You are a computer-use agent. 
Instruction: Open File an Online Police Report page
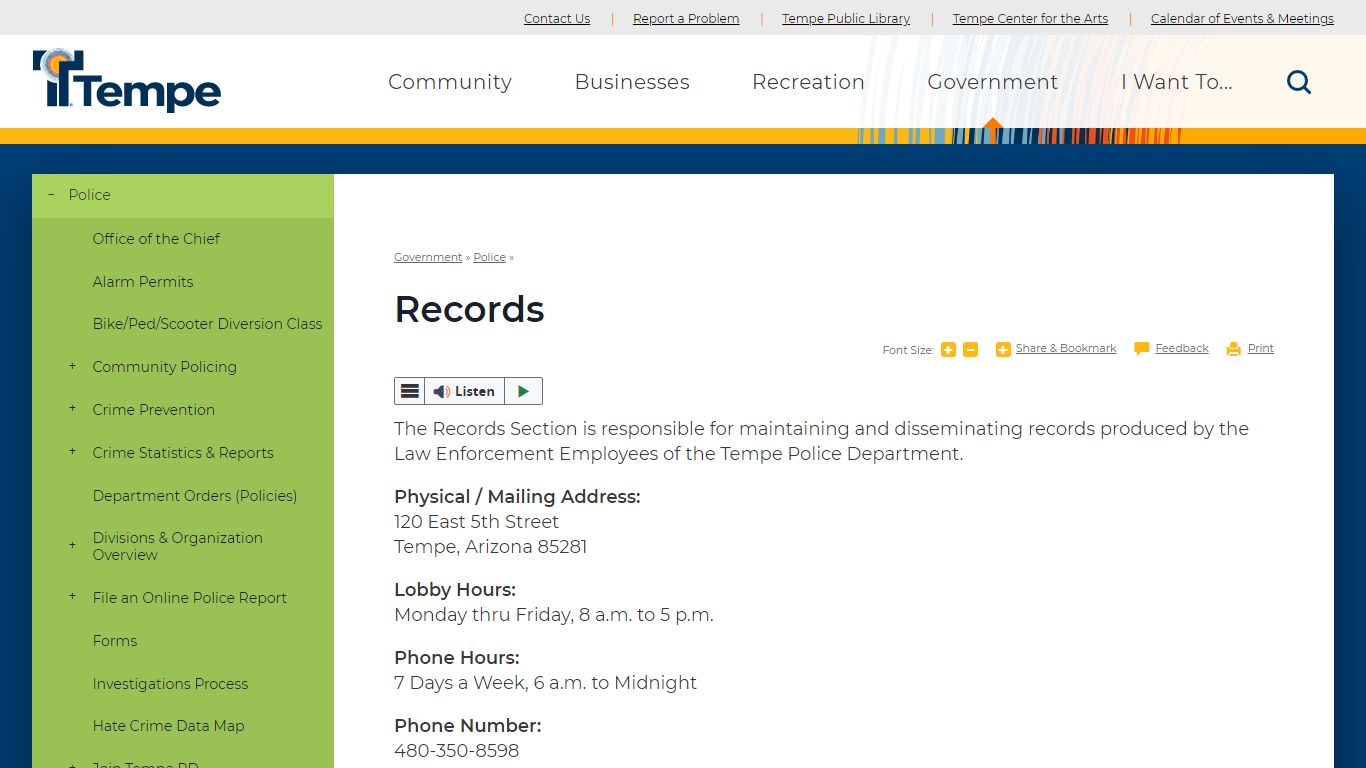(x=190, y=597)
